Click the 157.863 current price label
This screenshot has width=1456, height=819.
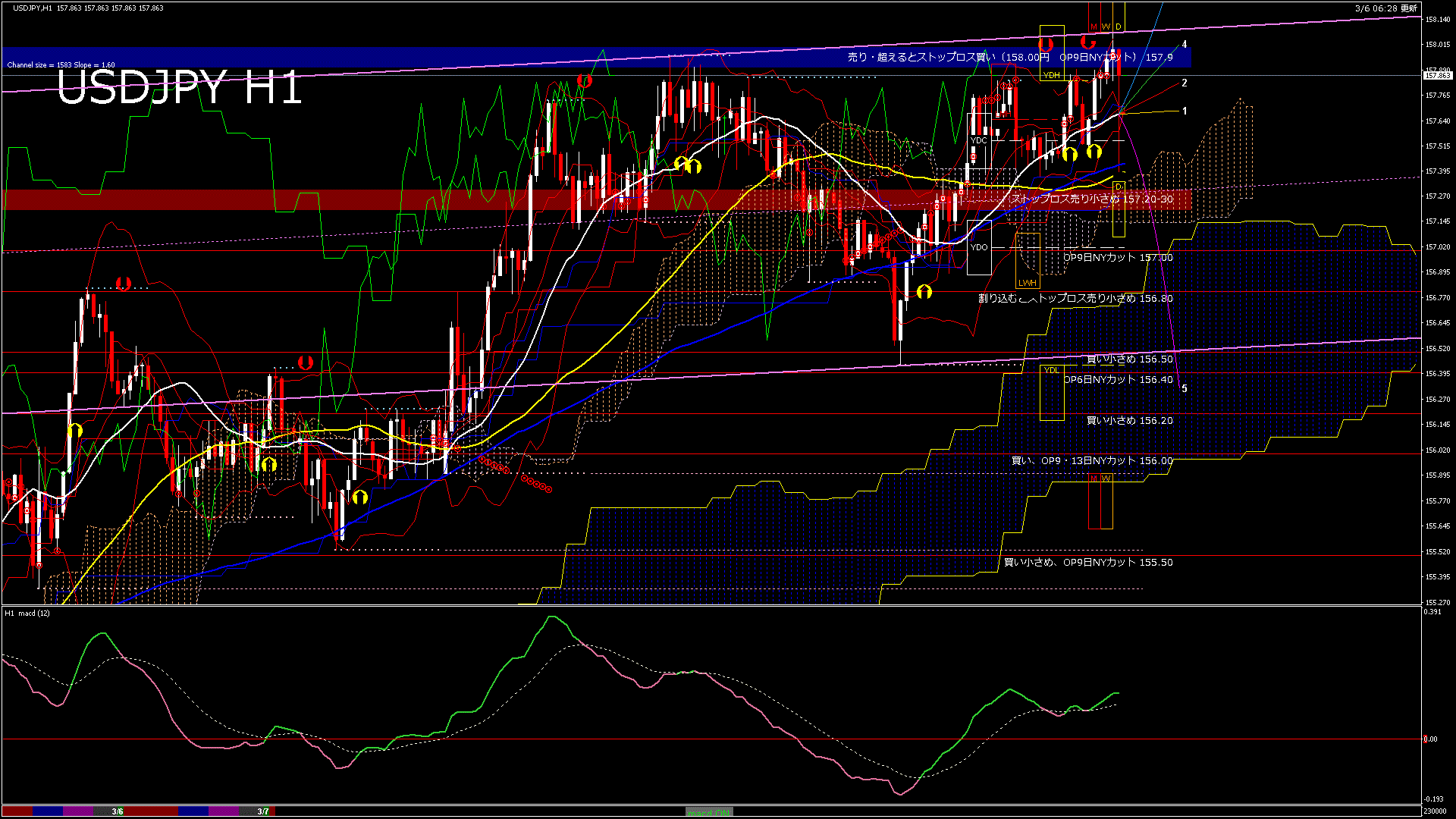(1437, 76)
